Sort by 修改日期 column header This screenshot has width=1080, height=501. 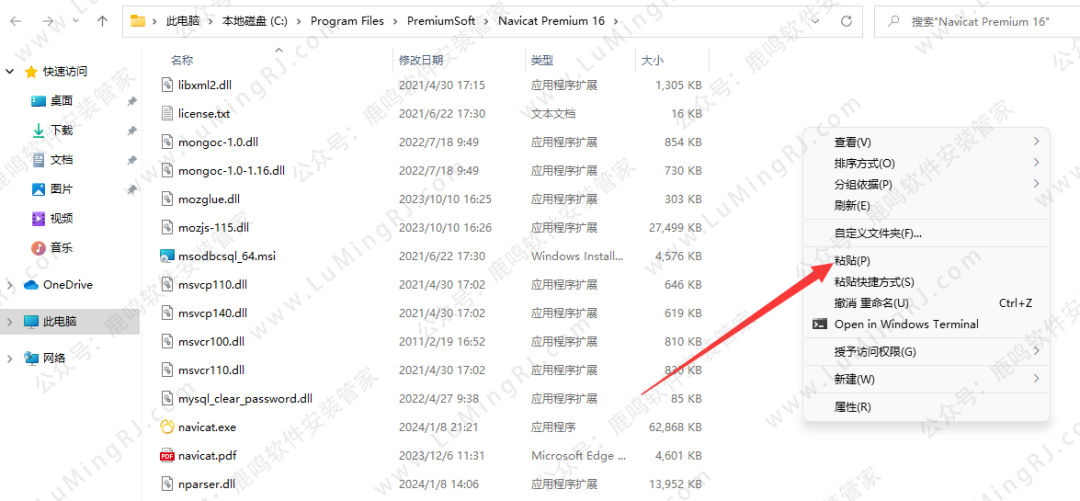[x=421, y=61]
